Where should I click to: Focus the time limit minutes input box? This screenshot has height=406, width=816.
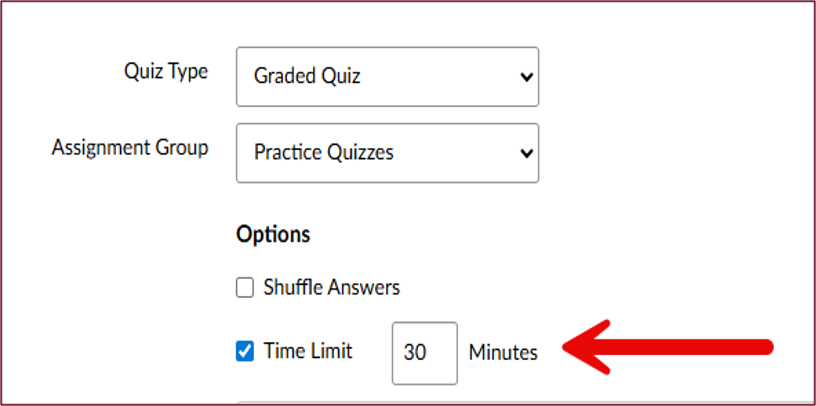pyautogui.click(x=424, y=353)
